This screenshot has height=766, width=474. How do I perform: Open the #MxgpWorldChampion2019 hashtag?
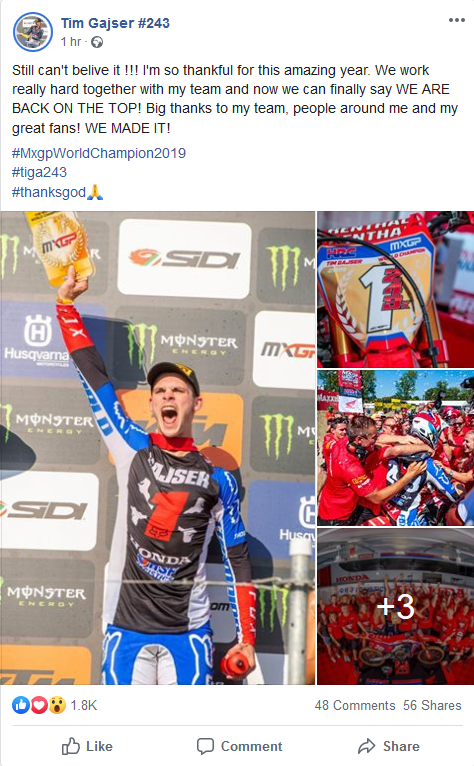[x=99, y=153]
